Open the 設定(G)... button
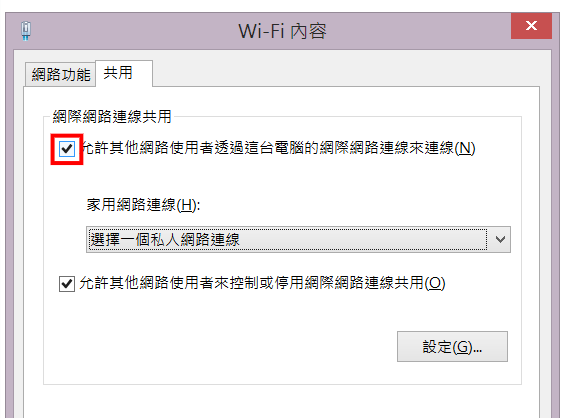This screenshot has width=586, height=418. coord(452,347)
